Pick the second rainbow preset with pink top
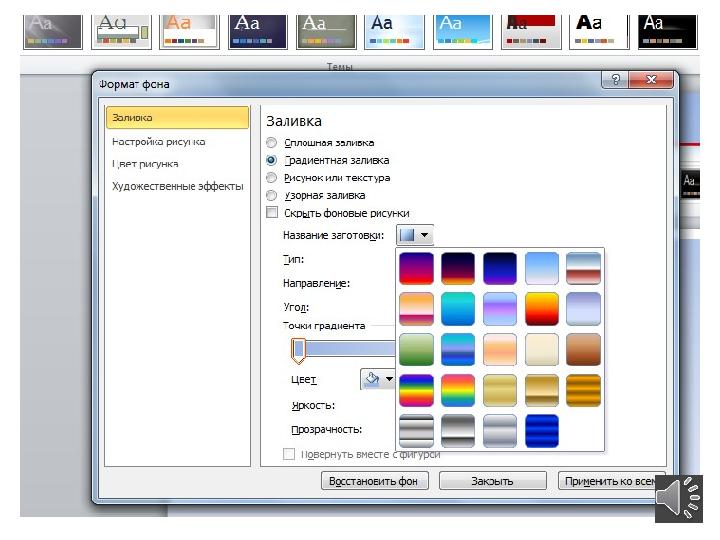The height and width of the screenshot is (540, 720). tap(458, 390)
